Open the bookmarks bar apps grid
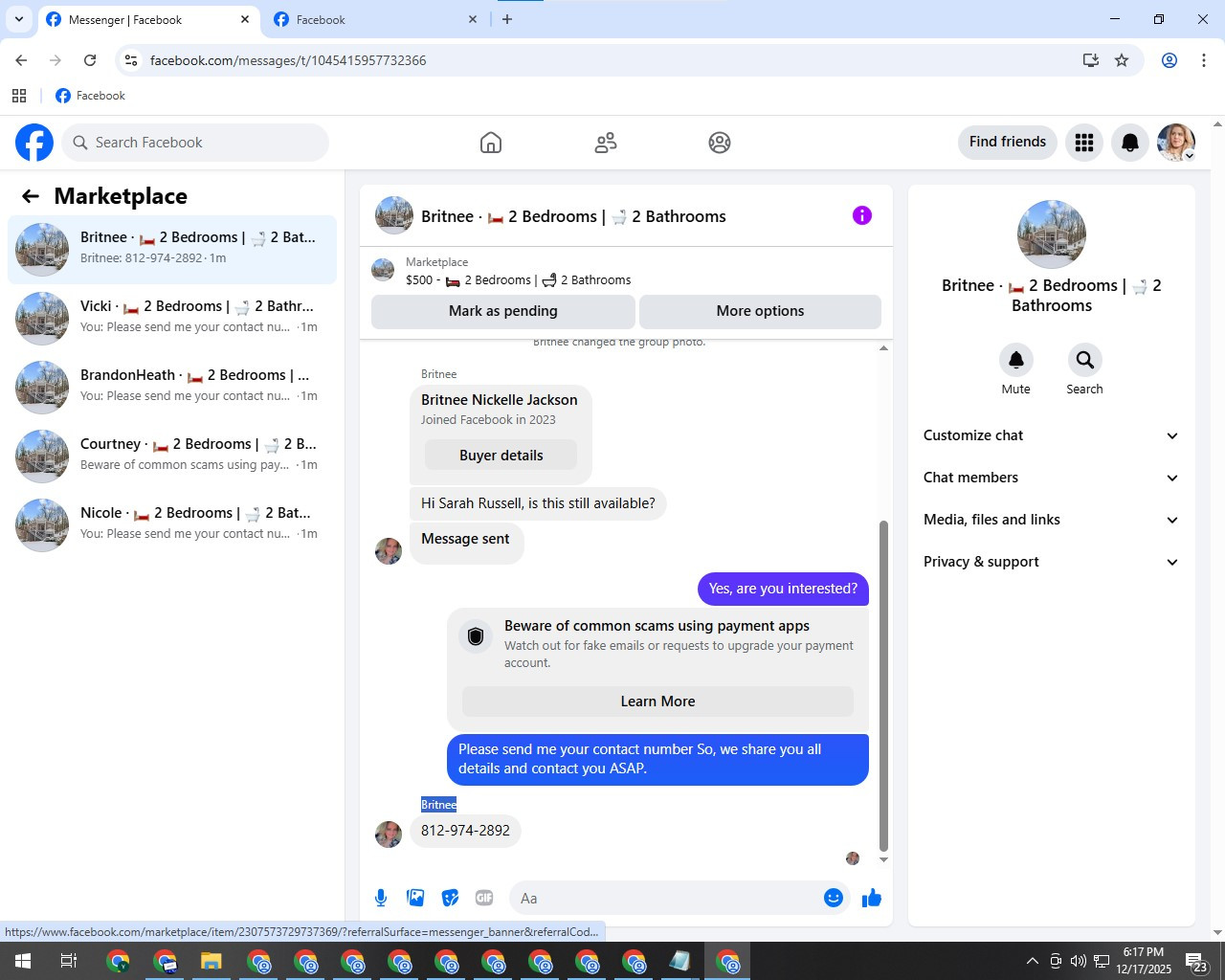1225x980 pixels. point(19,96)
